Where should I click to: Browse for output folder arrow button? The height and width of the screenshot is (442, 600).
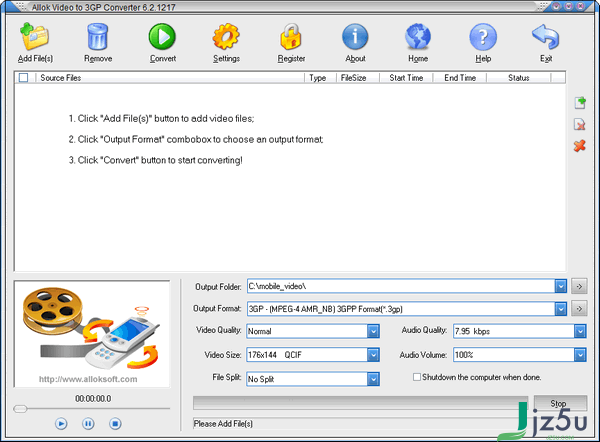tap(579, 286)
